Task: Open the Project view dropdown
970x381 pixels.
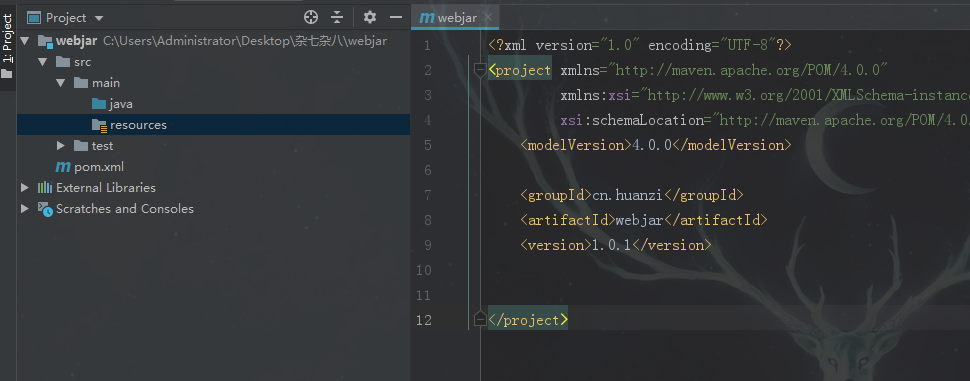Action: tap(99, 18)
